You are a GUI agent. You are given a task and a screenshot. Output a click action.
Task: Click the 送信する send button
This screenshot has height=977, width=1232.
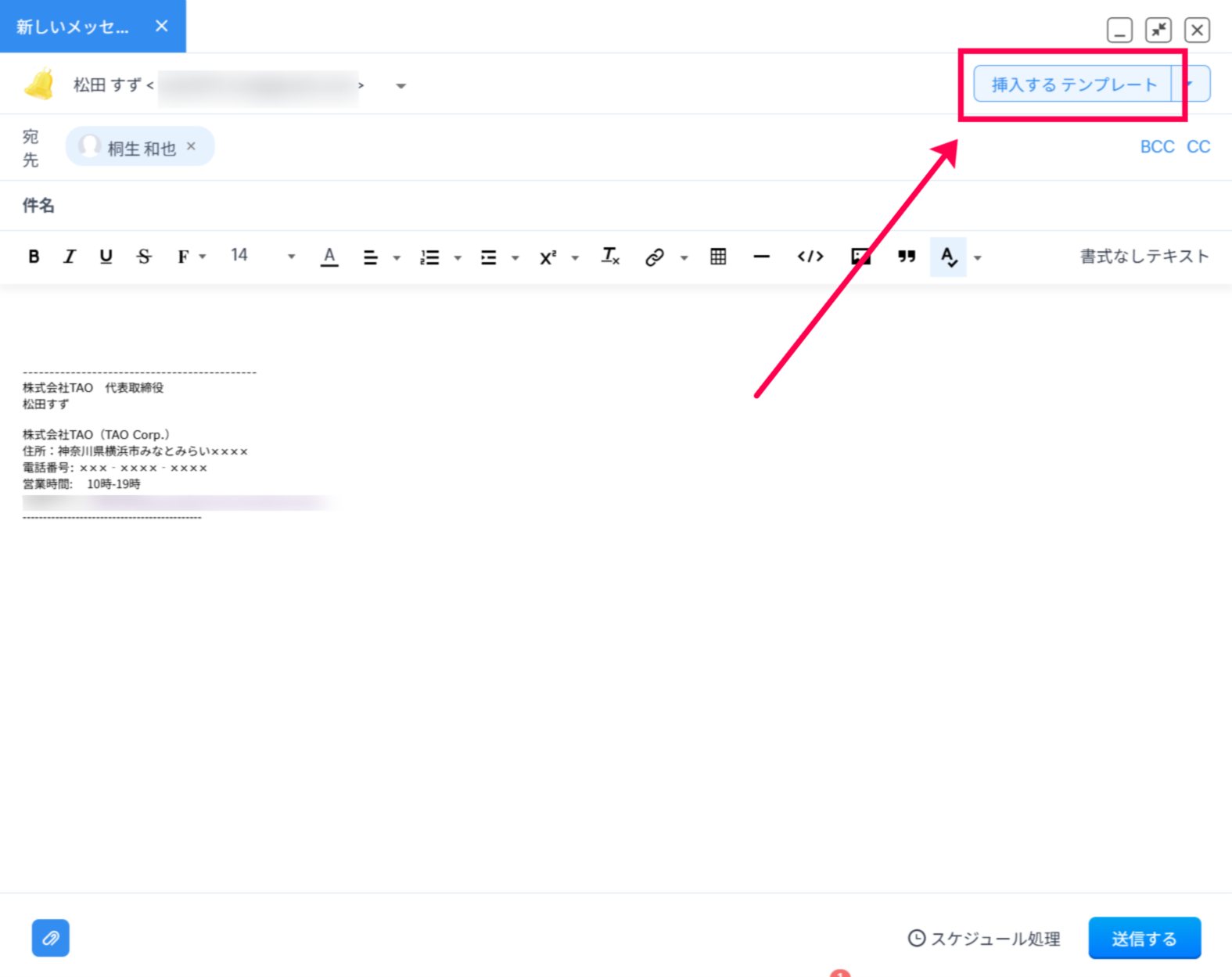point(1144,938)
